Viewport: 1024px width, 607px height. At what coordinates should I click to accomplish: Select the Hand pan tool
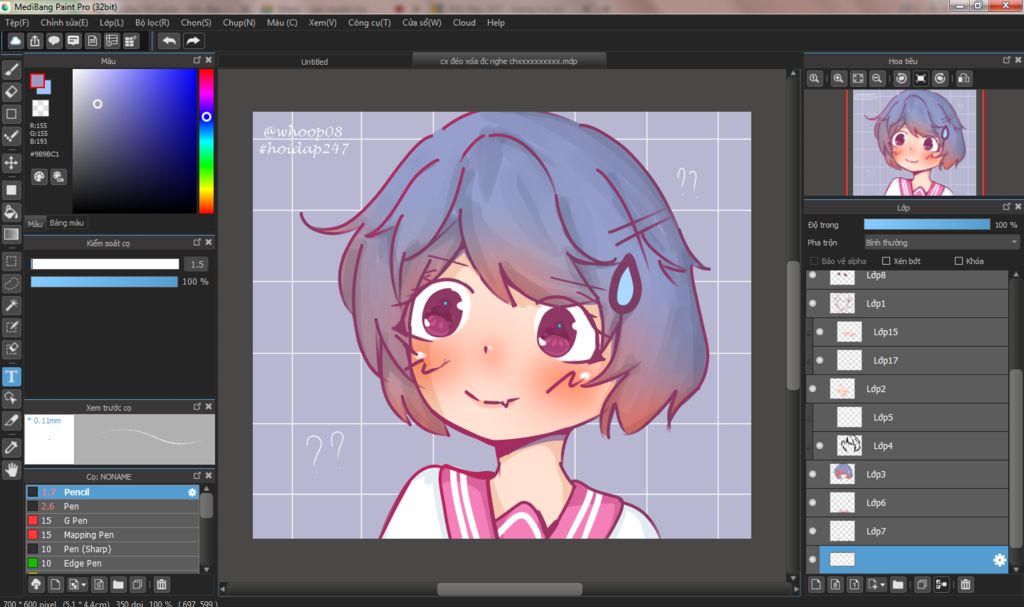(11, 469)
